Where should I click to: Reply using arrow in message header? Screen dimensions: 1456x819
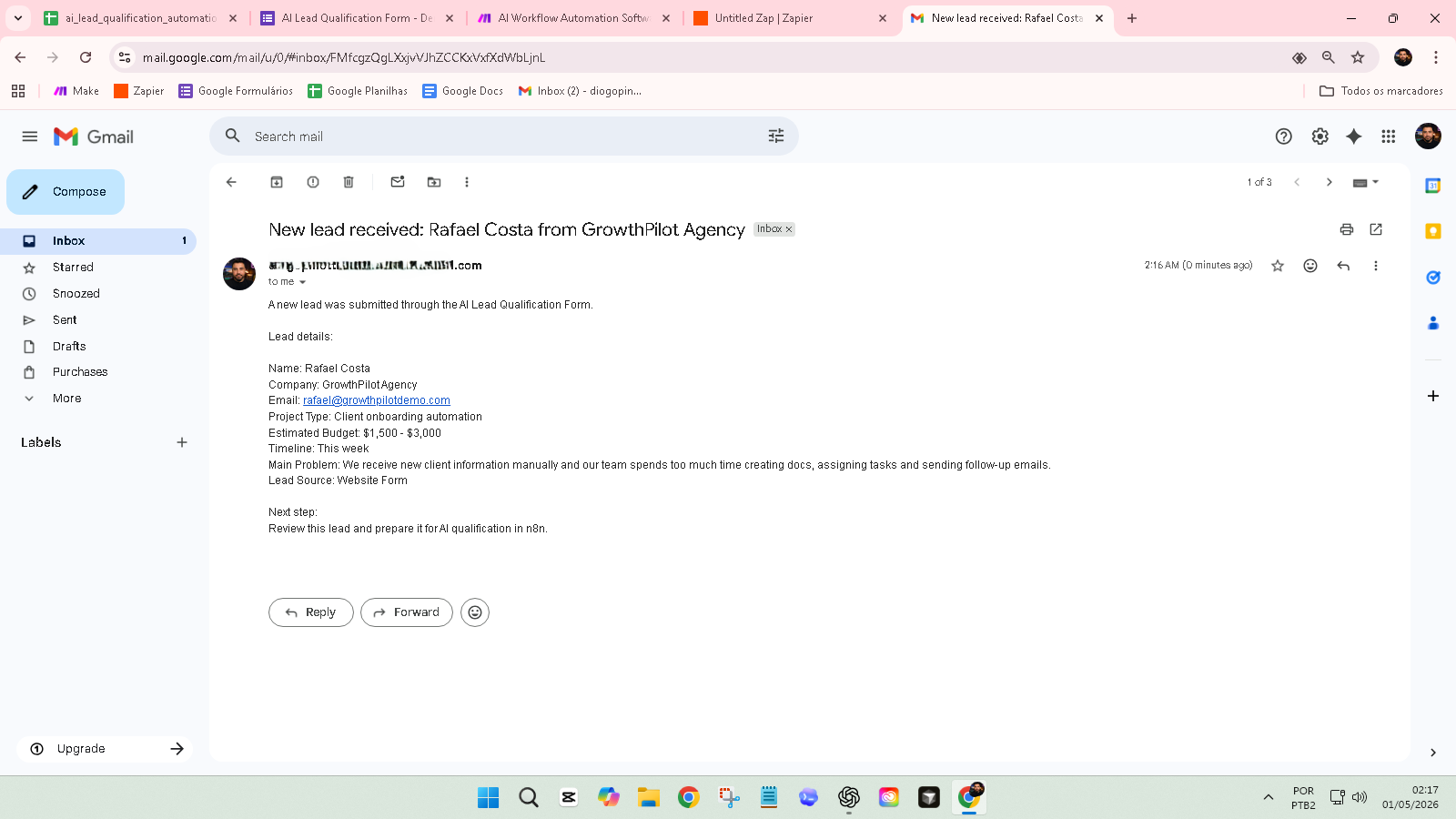point(1343,266)
